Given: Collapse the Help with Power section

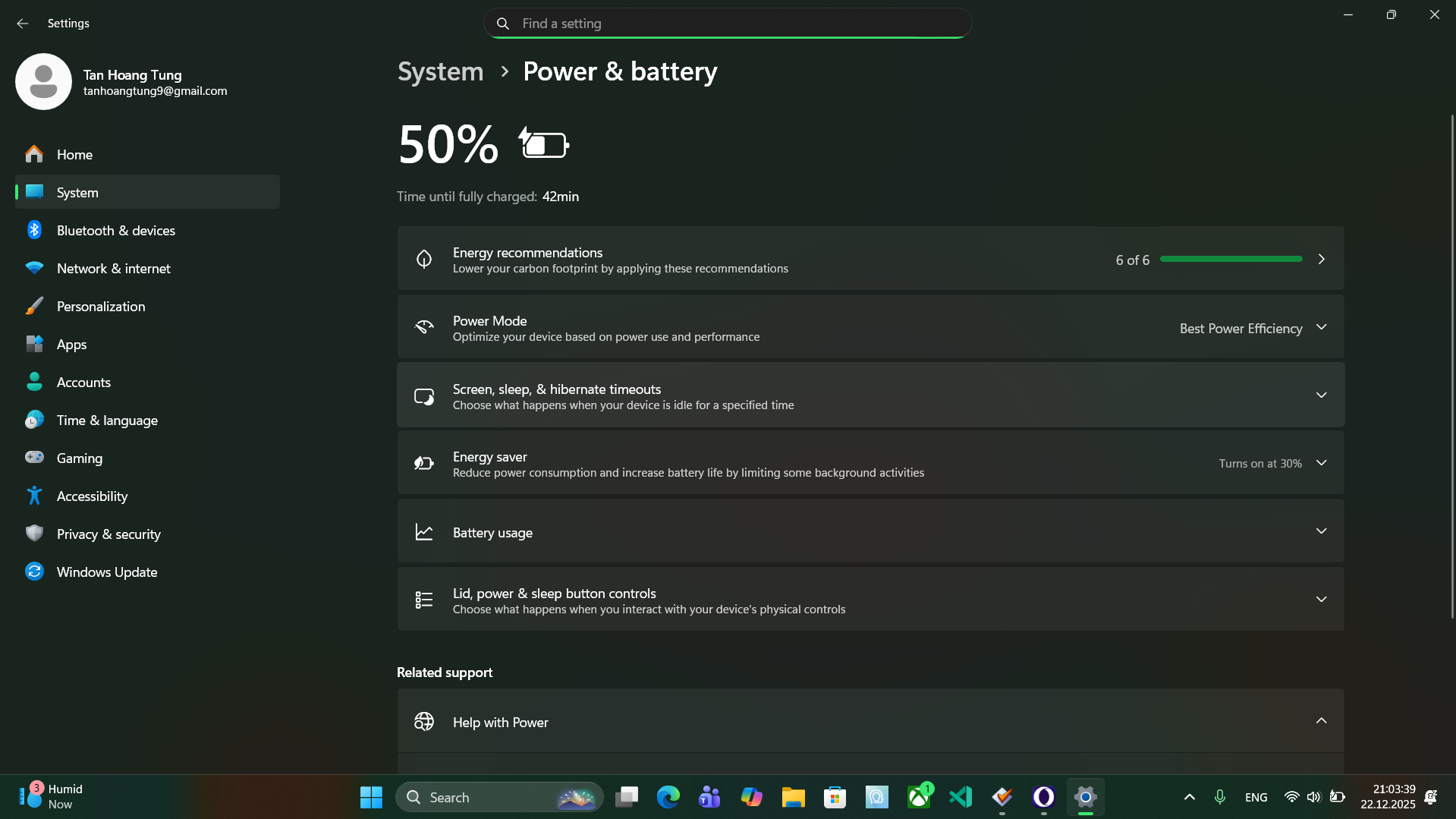Looking at the screenshot, I should tap(1321, 720).
